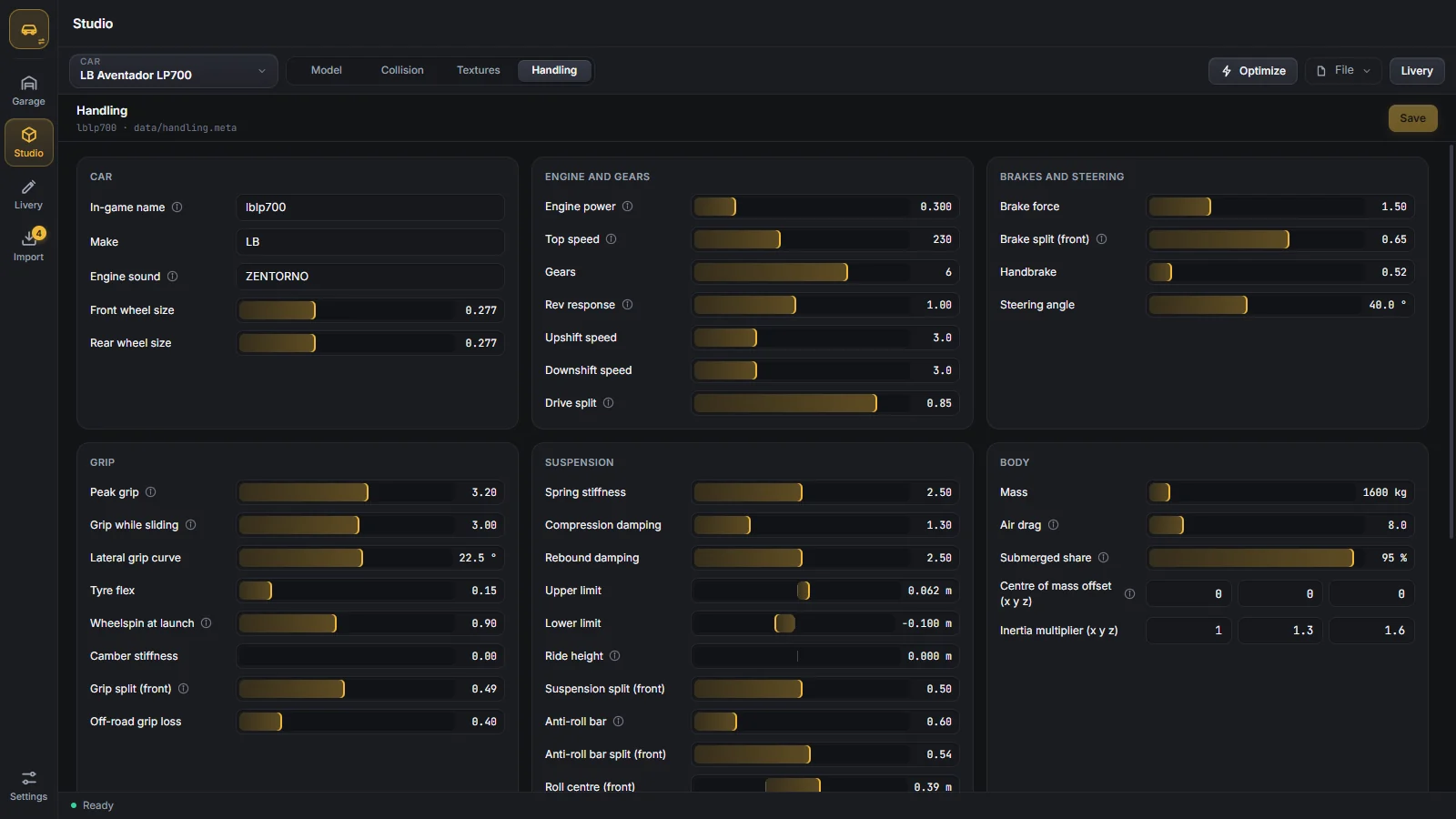
Task: Click the info icon beside Centre of mass offset
Action: (1130, 594)
